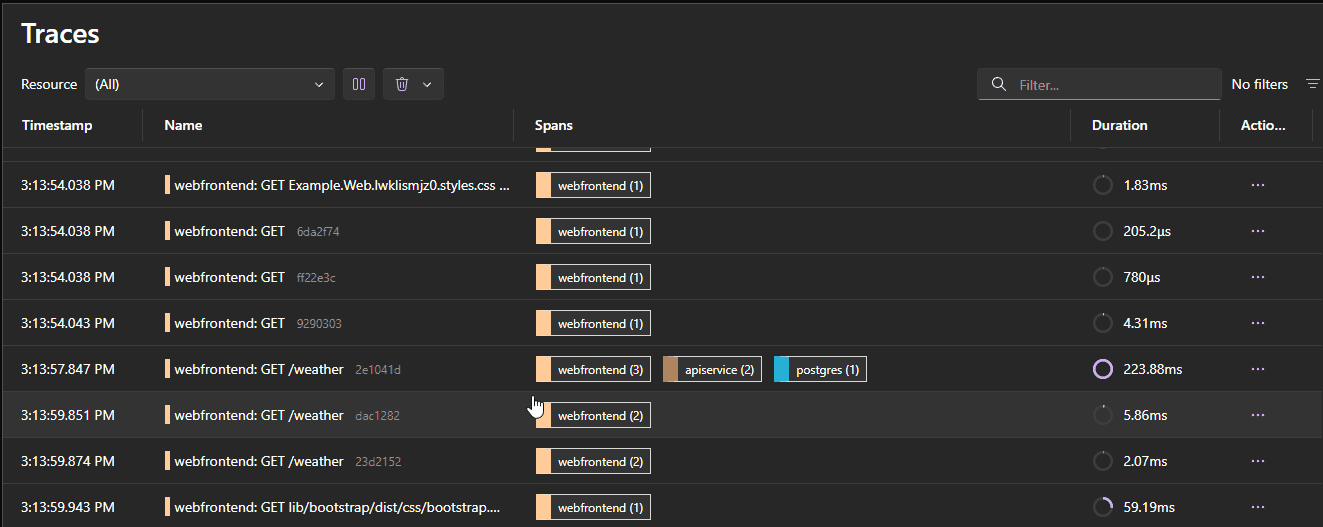
Task: Open the GET /weather 2e1041d trace
Action: (x=259, y=369)
